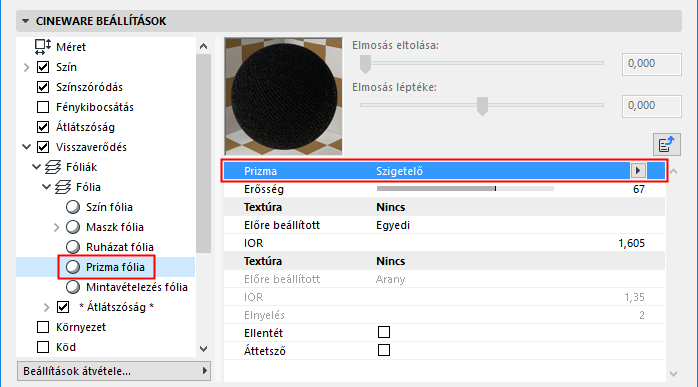The width and height of the screenshot is (698, 387).
Task: Click the Elmosás léptéke value field
Action: click(x=652, y=106)
